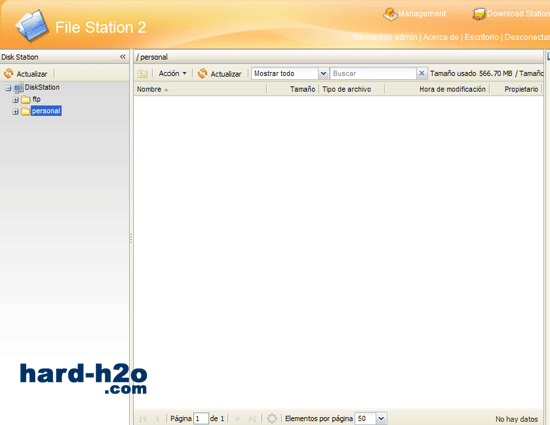Open the Management icon in header
Viewport: 550px width, 425px height.
(390, 14)
